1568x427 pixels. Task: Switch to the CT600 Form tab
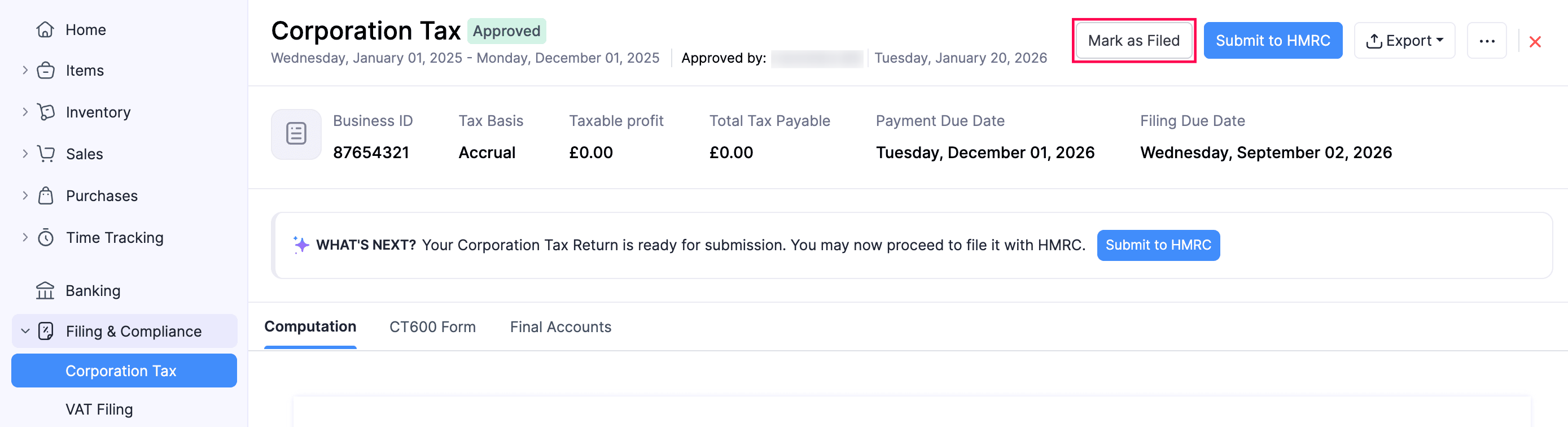click(432, 327)
